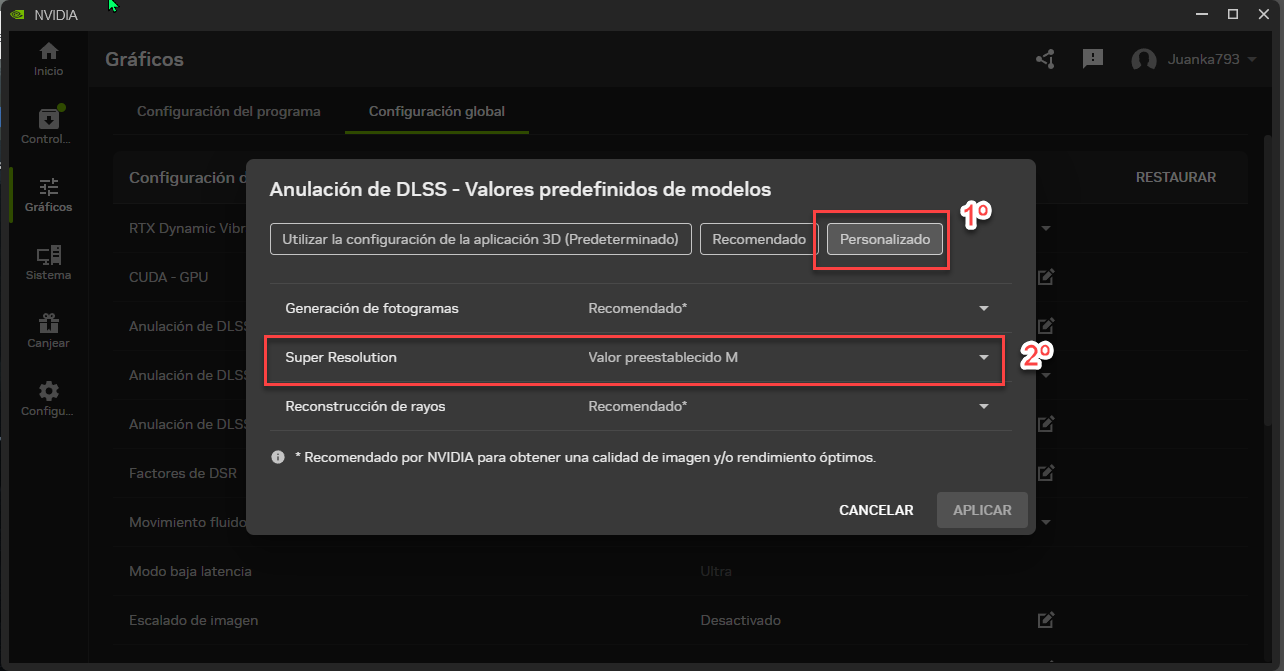Minimize the NVIDIA app window
This screenshot has width=1284, height=671.
click(x=1203, y=14)
